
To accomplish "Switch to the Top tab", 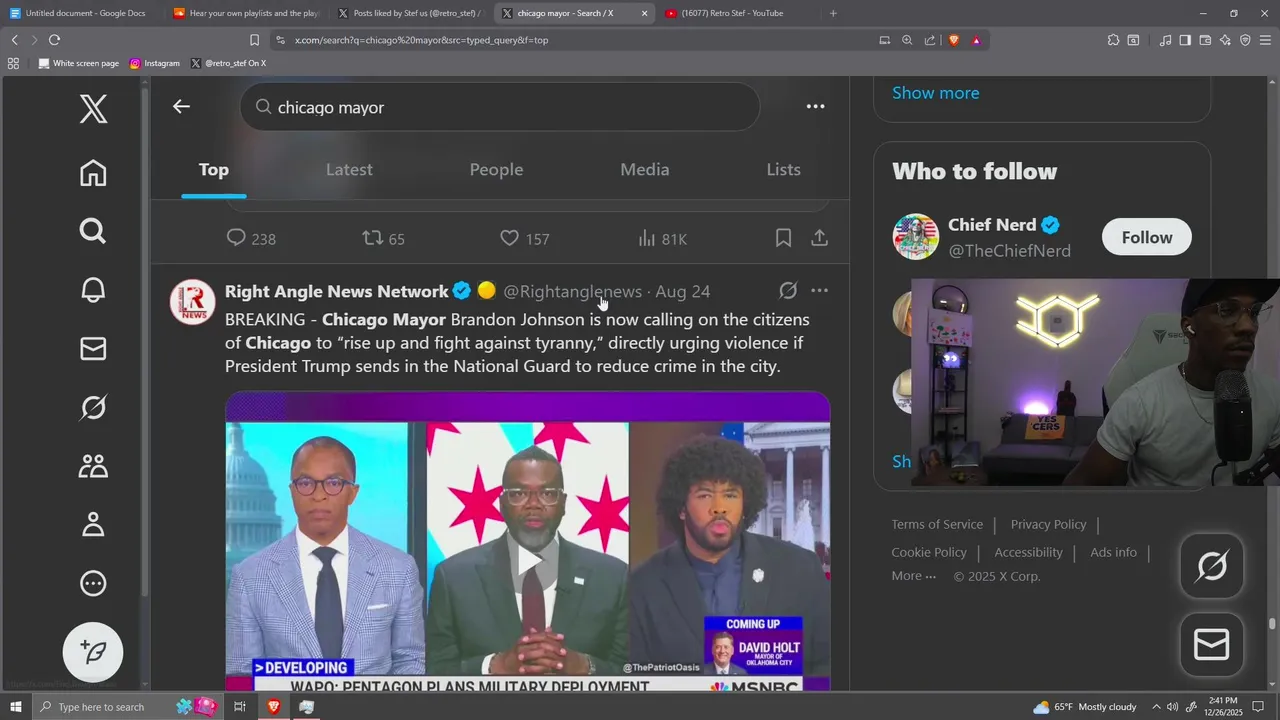I will click(x=213, y=170).
